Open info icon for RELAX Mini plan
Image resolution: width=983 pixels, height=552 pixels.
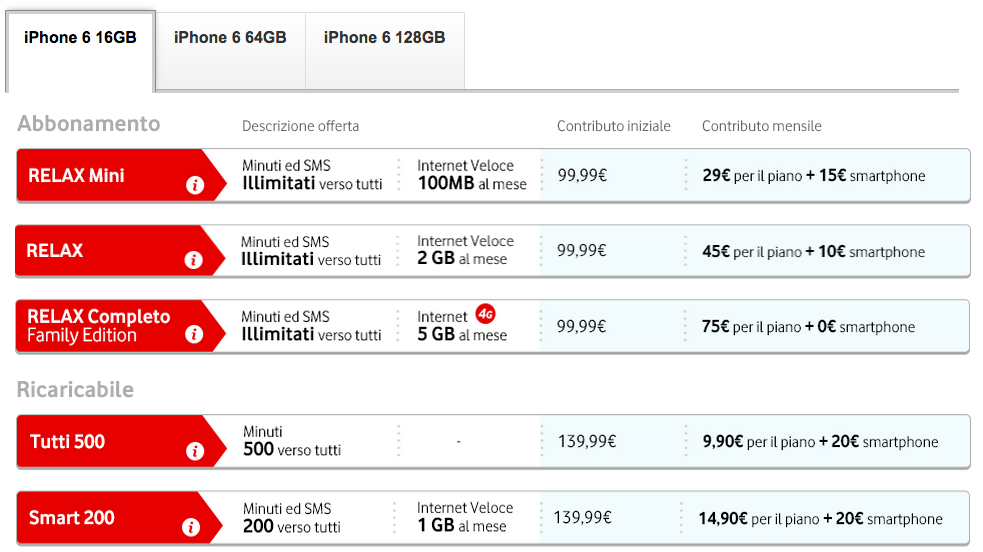[194, 185]
